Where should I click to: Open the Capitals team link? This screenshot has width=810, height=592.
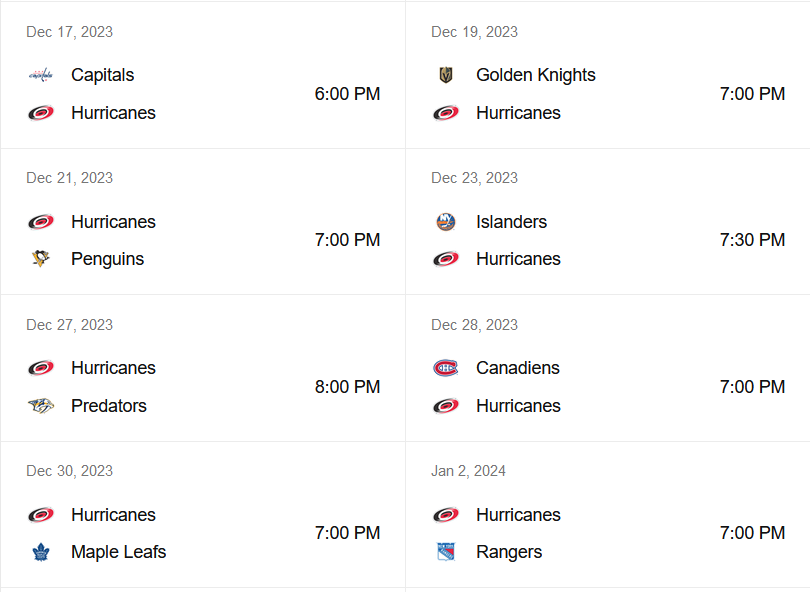coord(102,75)
